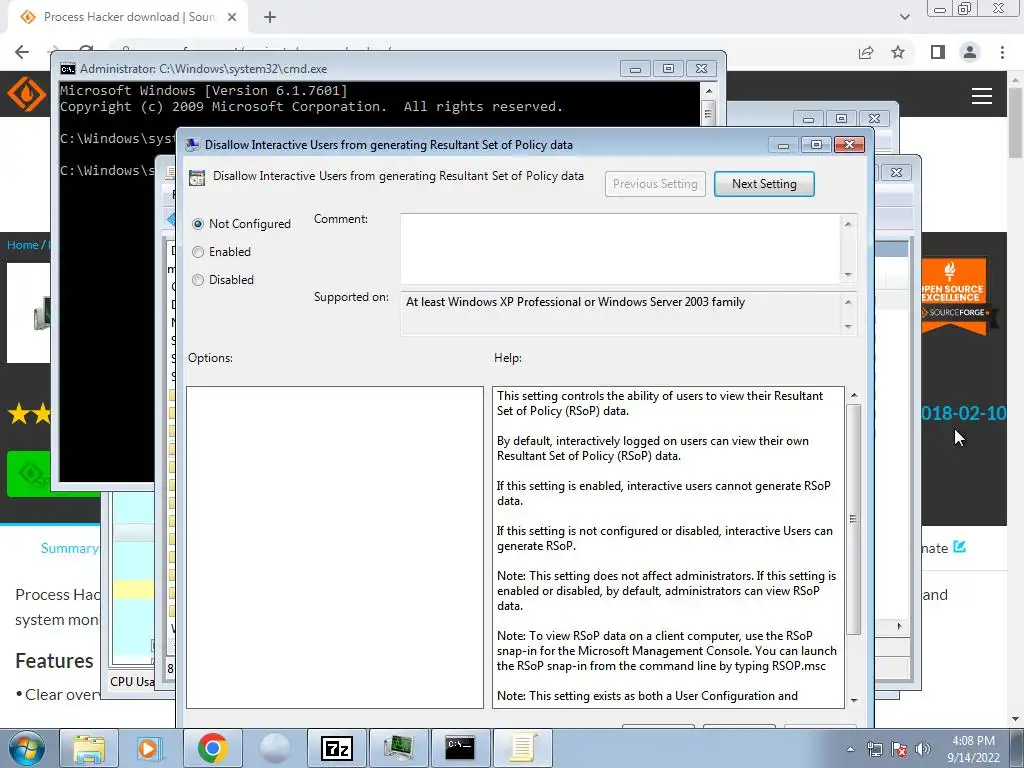Click the cmd.exe window title icon
The width and height of the screenshot is (1024, 768).
[67, 69]
